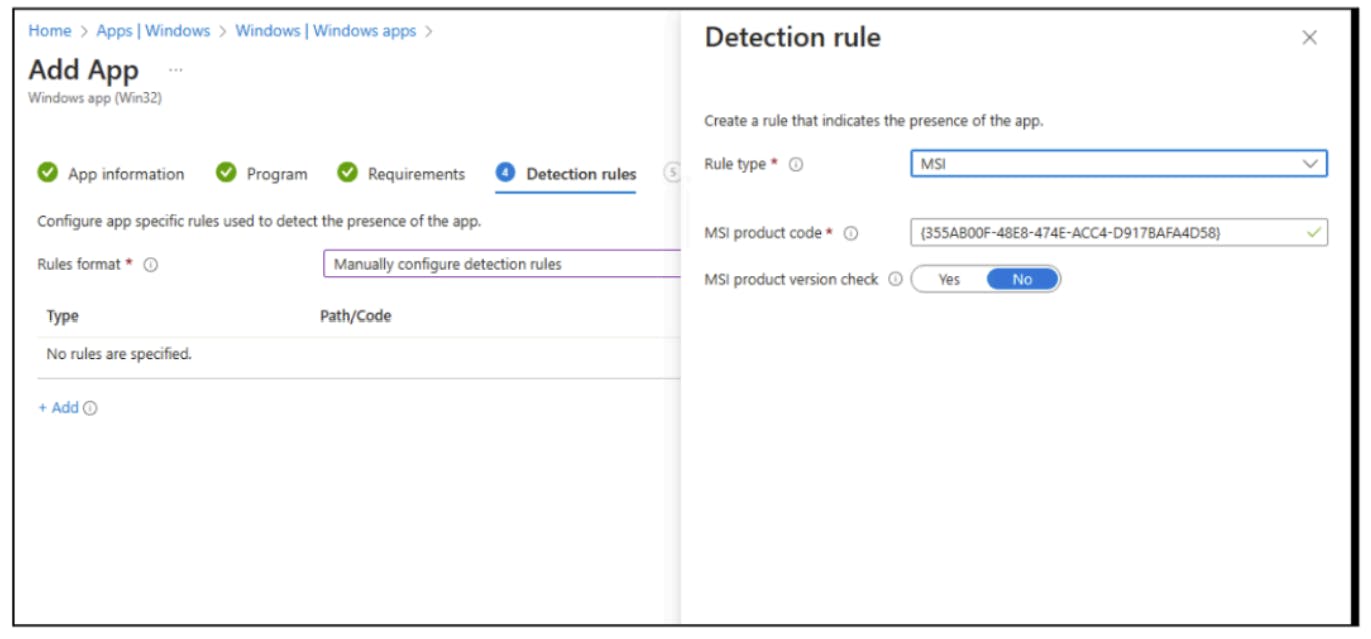The image size is (1371, 639).
Task: Click info icon for MSI product version check
Action: point(895,280)
